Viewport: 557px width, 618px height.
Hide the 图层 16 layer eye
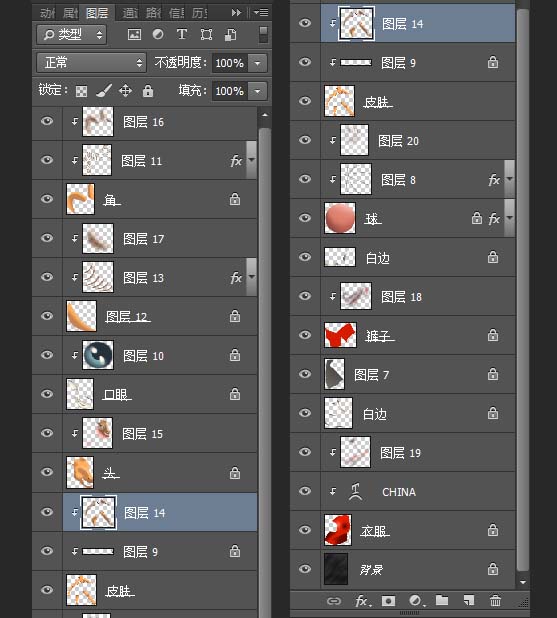coord(47,121)
